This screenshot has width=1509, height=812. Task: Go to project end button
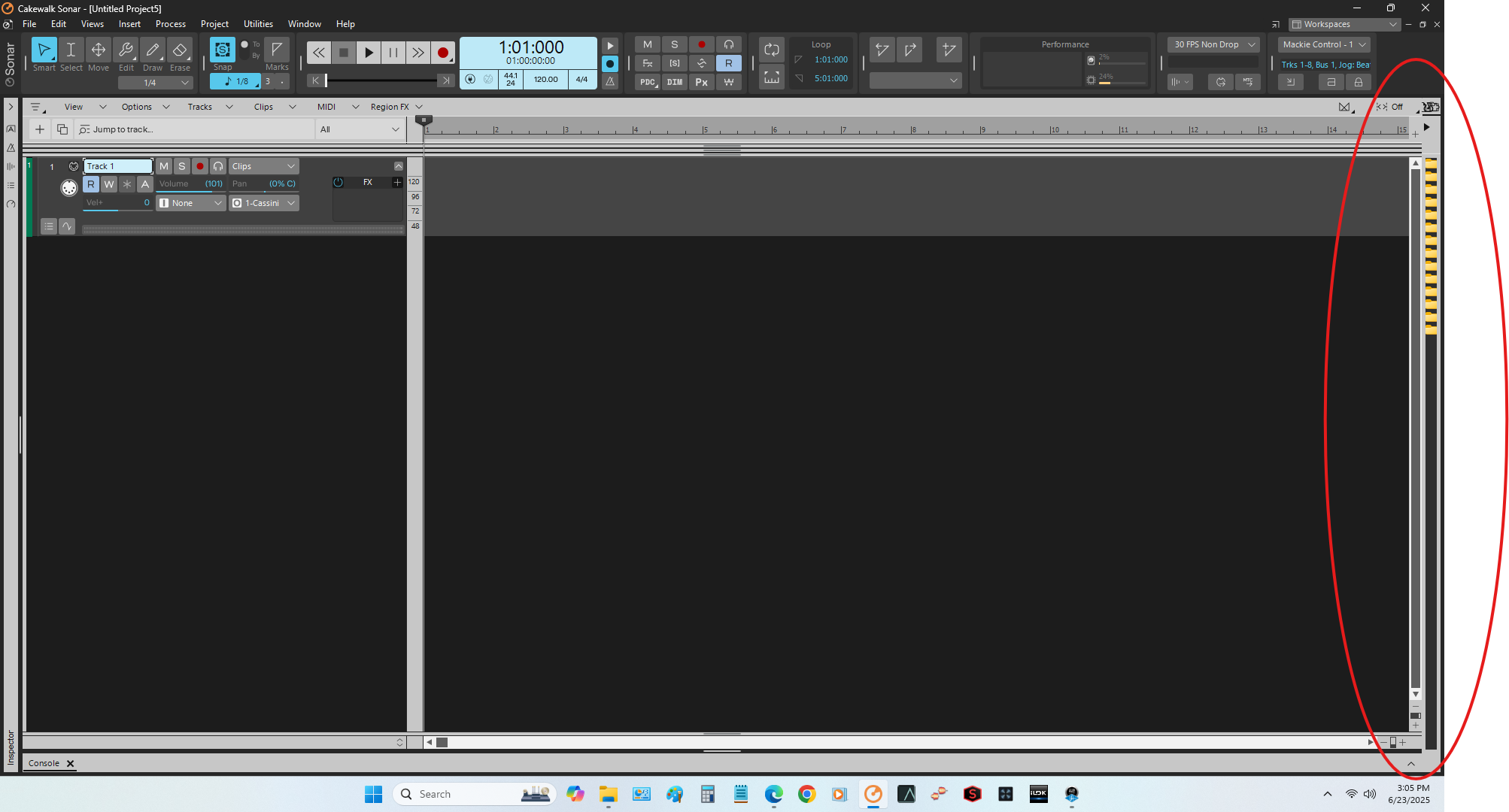446,80
